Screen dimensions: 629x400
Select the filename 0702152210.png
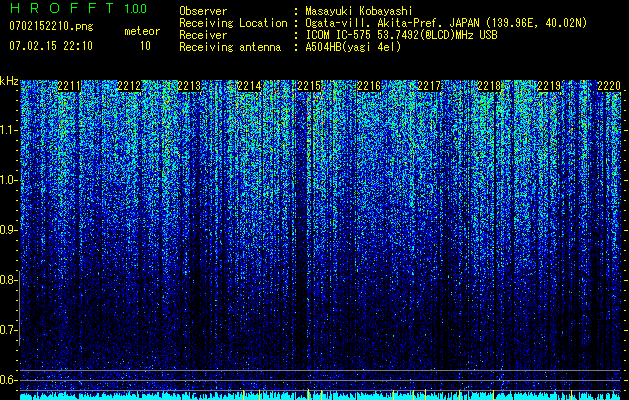[51, 26]
